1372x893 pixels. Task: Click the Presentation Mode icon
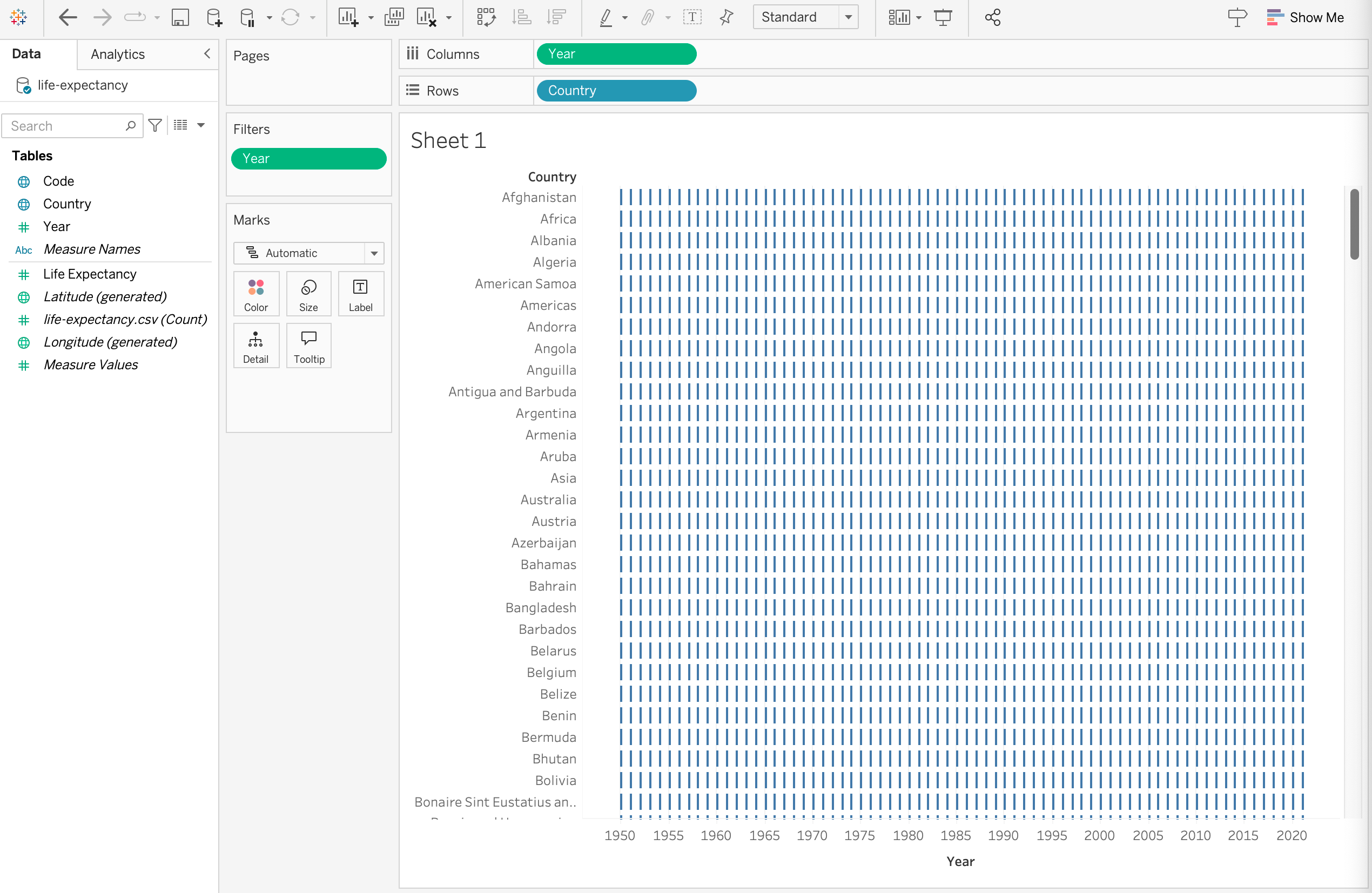point(943,17)
